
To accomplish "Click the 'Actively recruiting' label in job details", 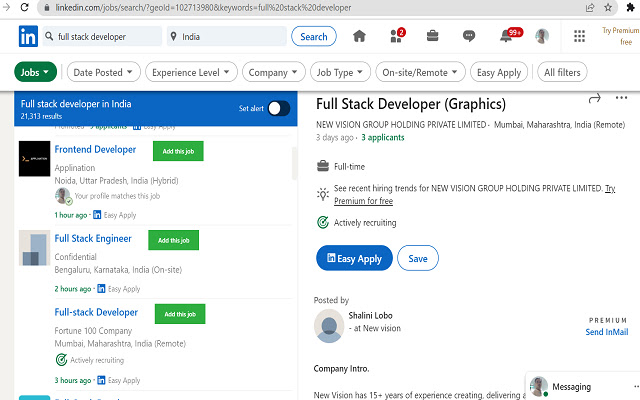I will click(x=365, y=223).
